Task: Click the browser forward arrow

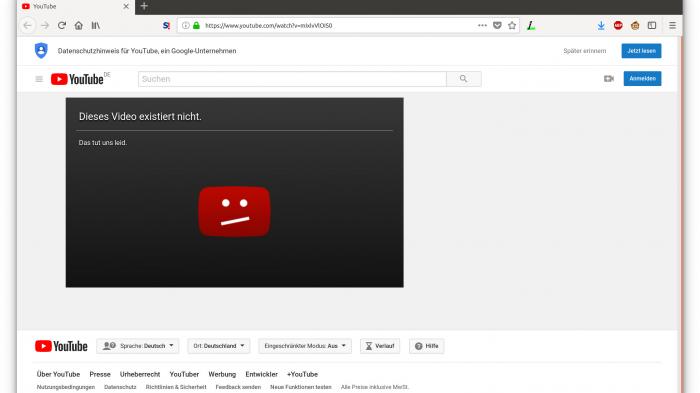Action: (x=45, y=25)
